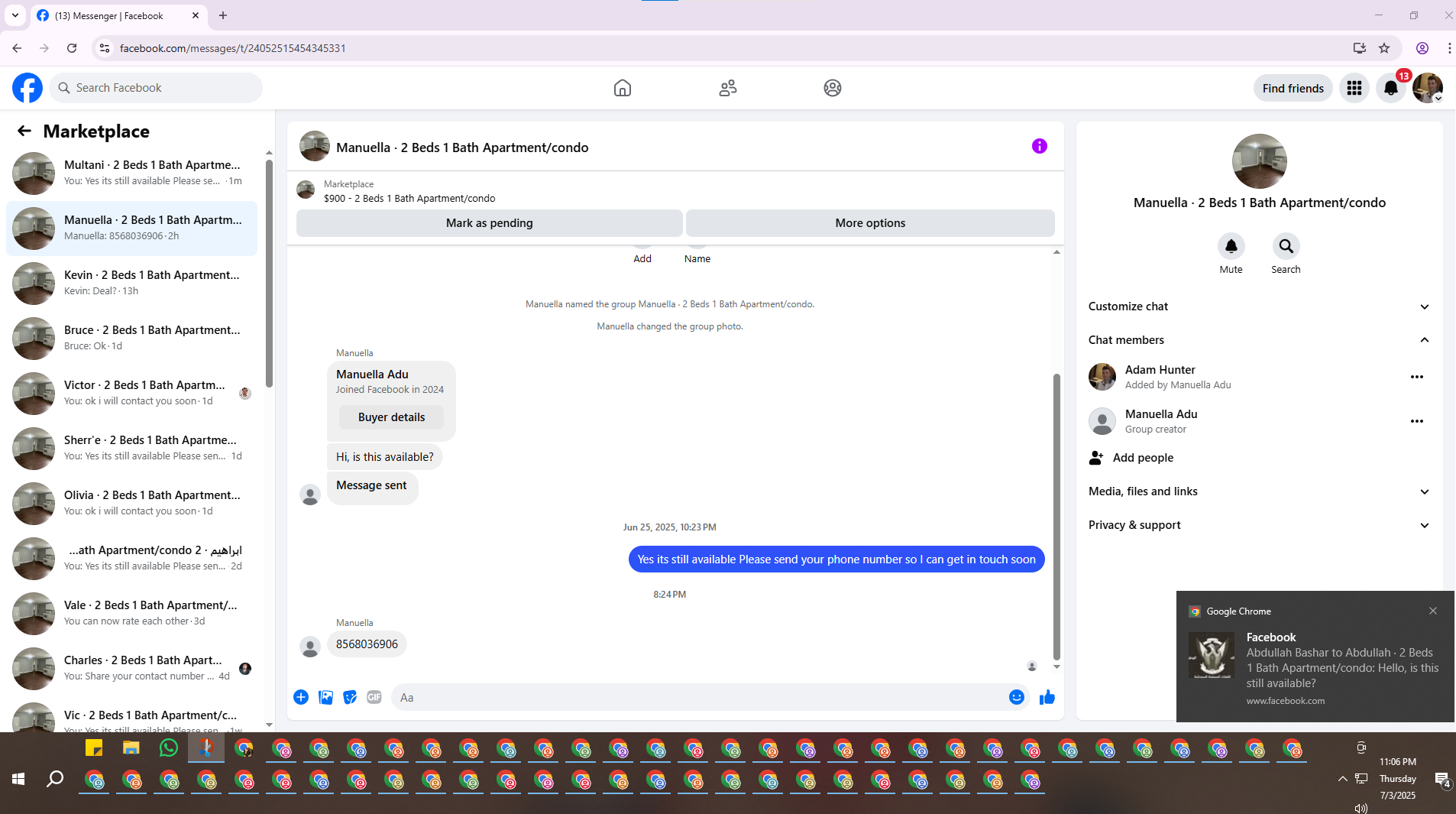Attach a photo using the image icon
Viewport: 1456px width, 814px height.
325,697
